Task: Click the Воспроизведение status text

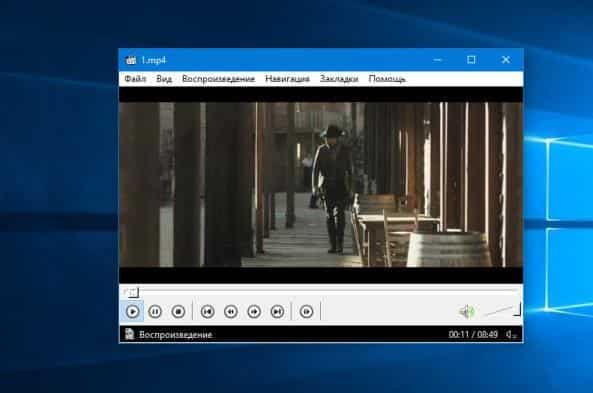Action: [x=175, y=335]
